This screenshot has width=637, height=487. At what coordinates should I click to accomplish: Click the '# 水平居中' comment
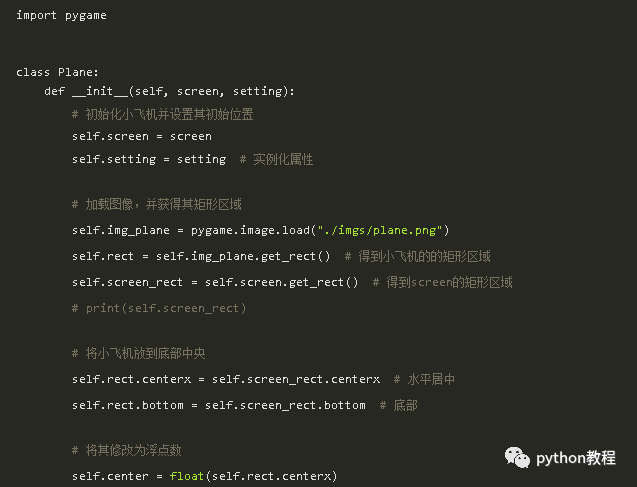click(x=424, y=379)
